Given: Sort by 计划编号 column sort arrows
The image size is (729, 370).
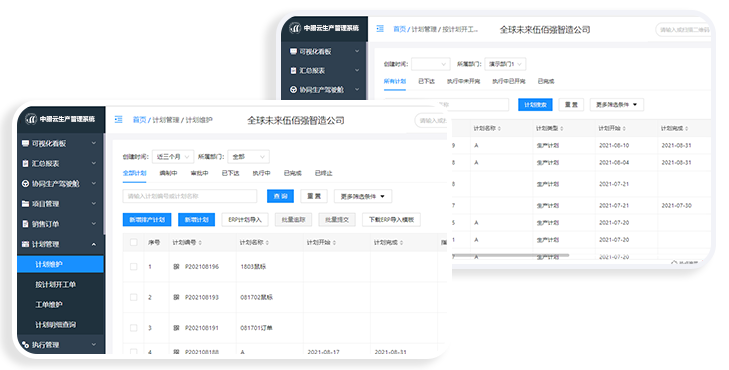Looking at the screenshot, I should (200, 243).
